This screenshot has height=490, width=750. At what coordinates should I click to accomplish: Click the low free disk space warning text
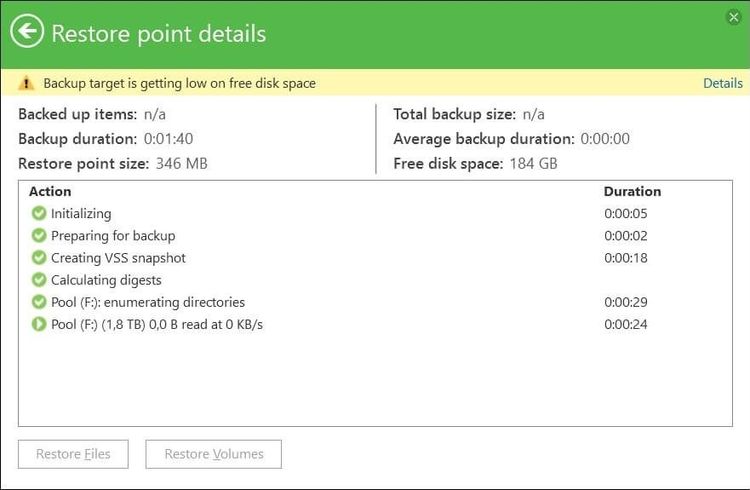(179, 83)
